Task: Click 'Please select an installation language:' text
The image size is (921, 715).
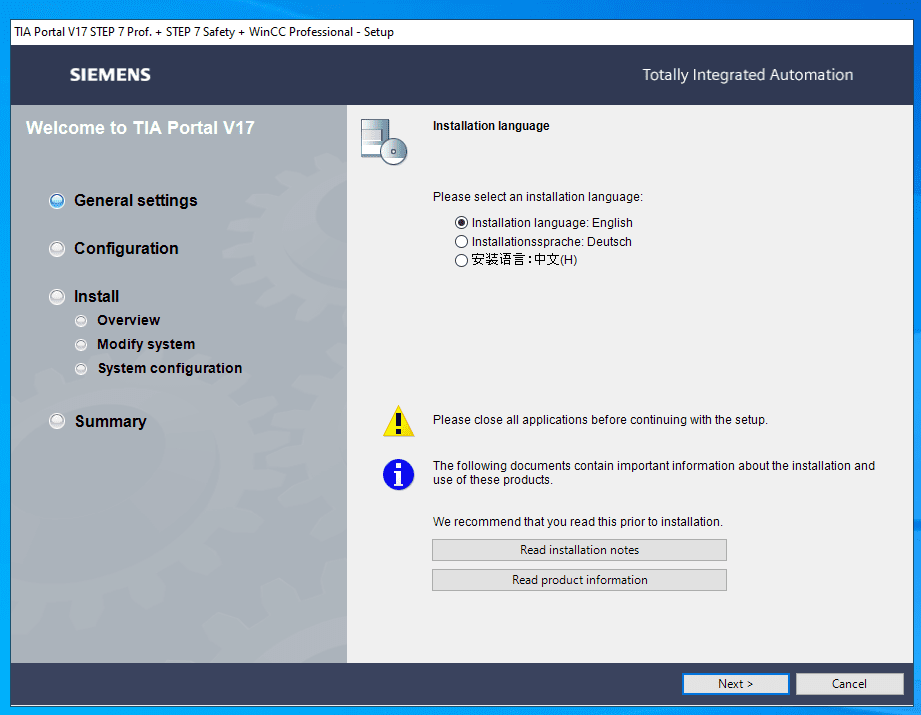Action: [538, 197]
